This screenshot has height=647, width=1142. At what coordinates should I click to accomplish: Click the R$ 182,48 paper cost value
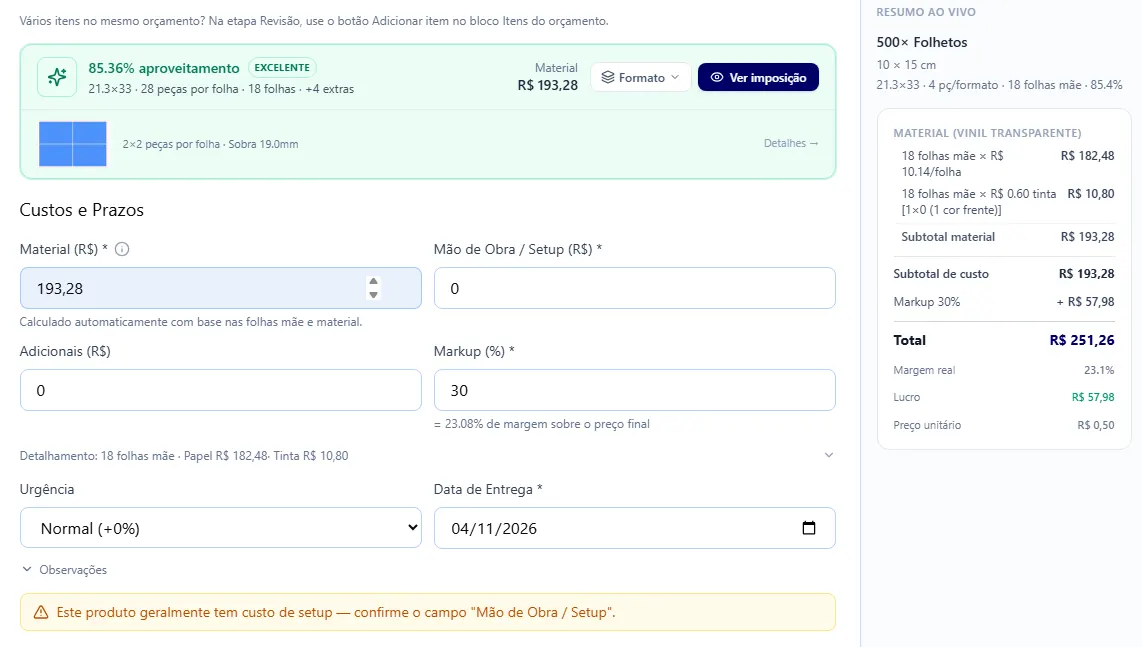pyautogui.click(x=1087, y=156)
